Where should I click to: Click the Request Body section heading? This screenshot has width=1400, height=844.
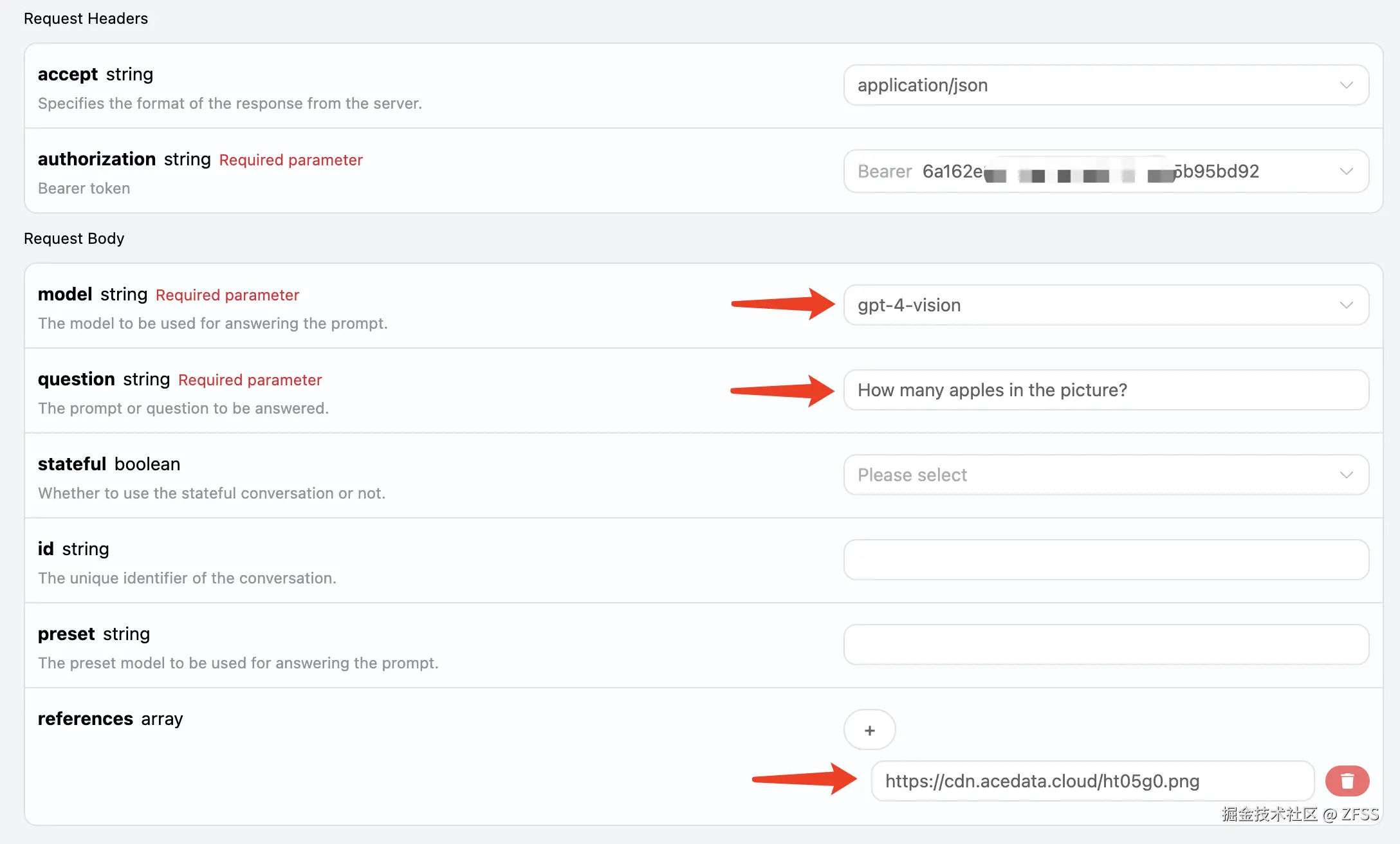(74, 239)
